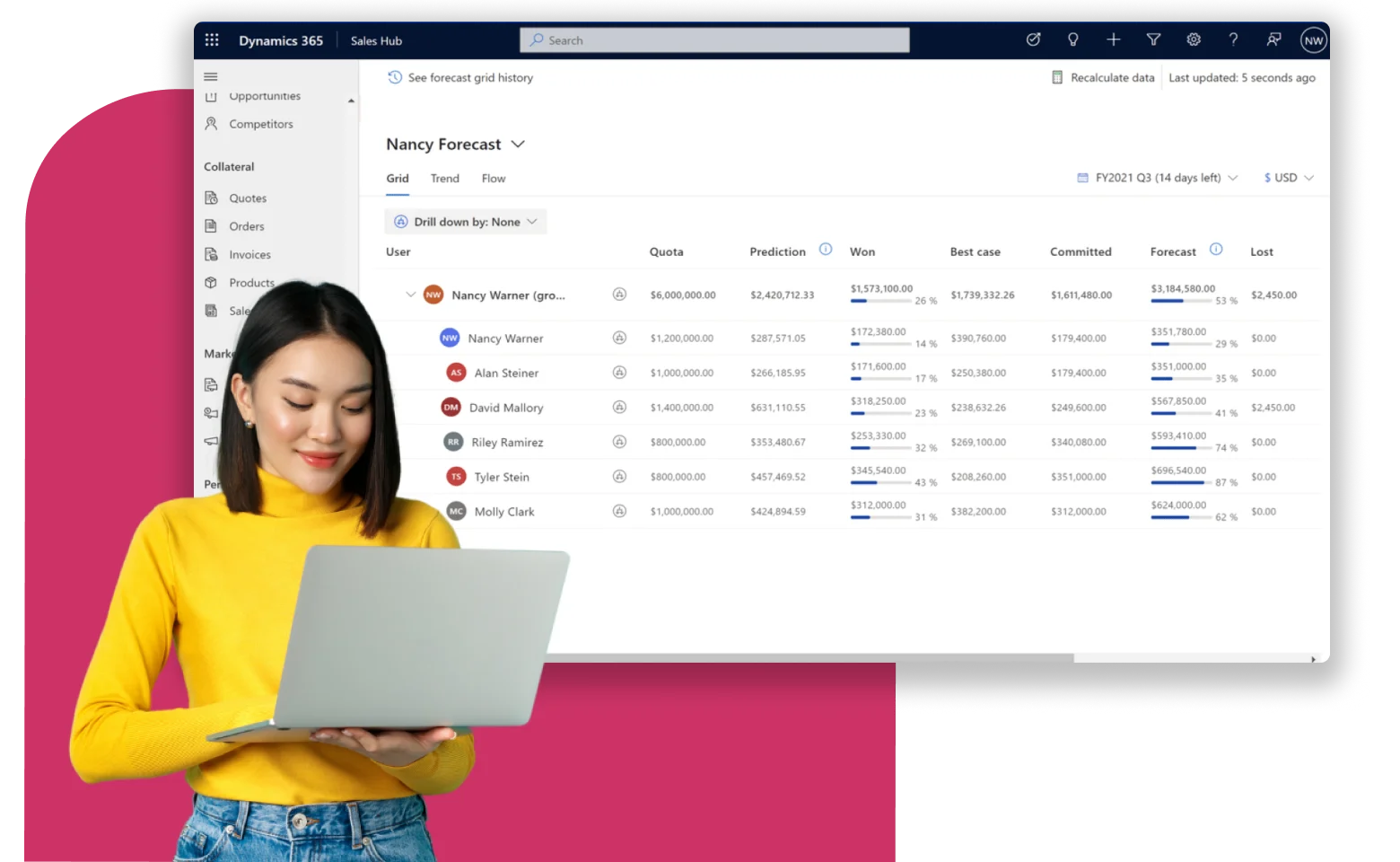Viewport: 1400px width, 862px height.
Task: Click the Recalculate data icon
Action: [1057, 77]
